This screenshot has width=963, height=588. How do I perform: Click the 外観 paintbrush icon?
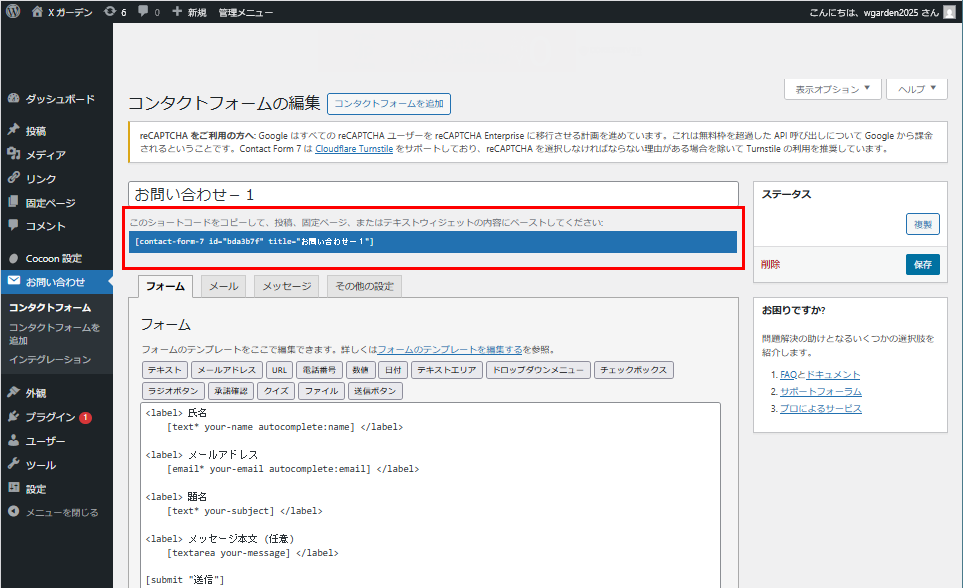tap(14, 392)
